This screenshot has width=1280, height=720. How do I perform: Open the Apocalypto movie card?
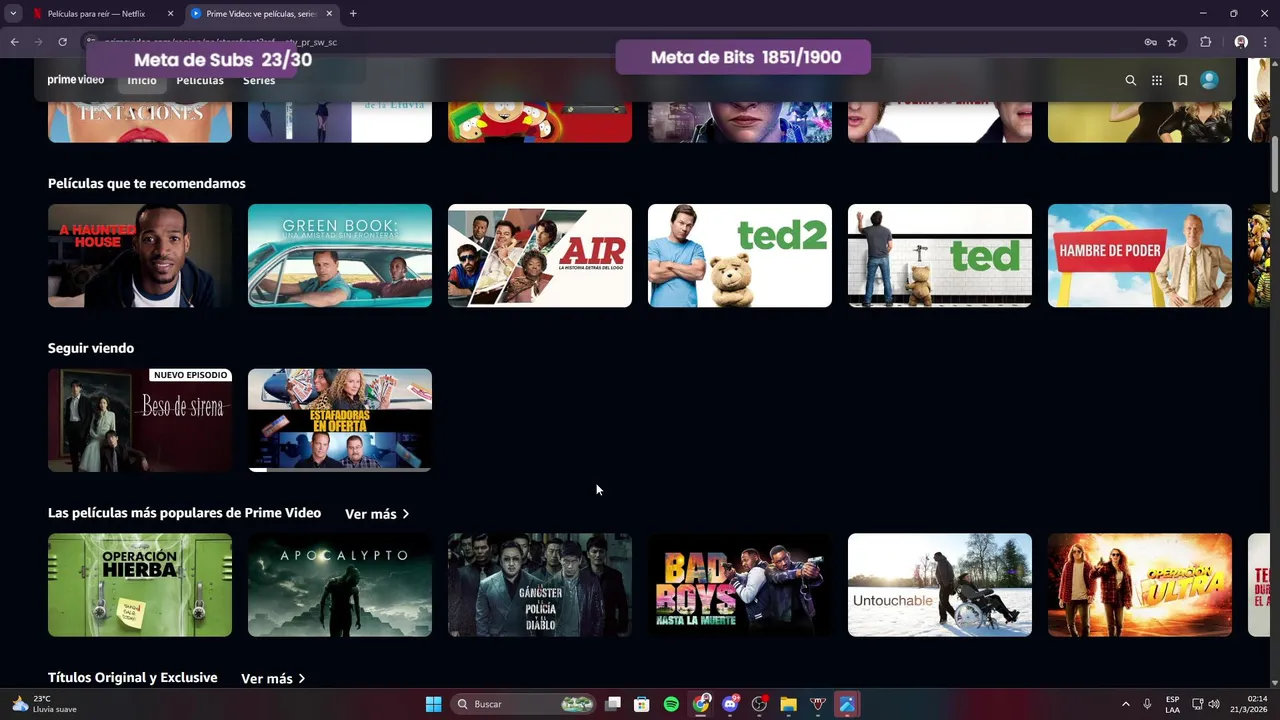[x=340, y=585]
